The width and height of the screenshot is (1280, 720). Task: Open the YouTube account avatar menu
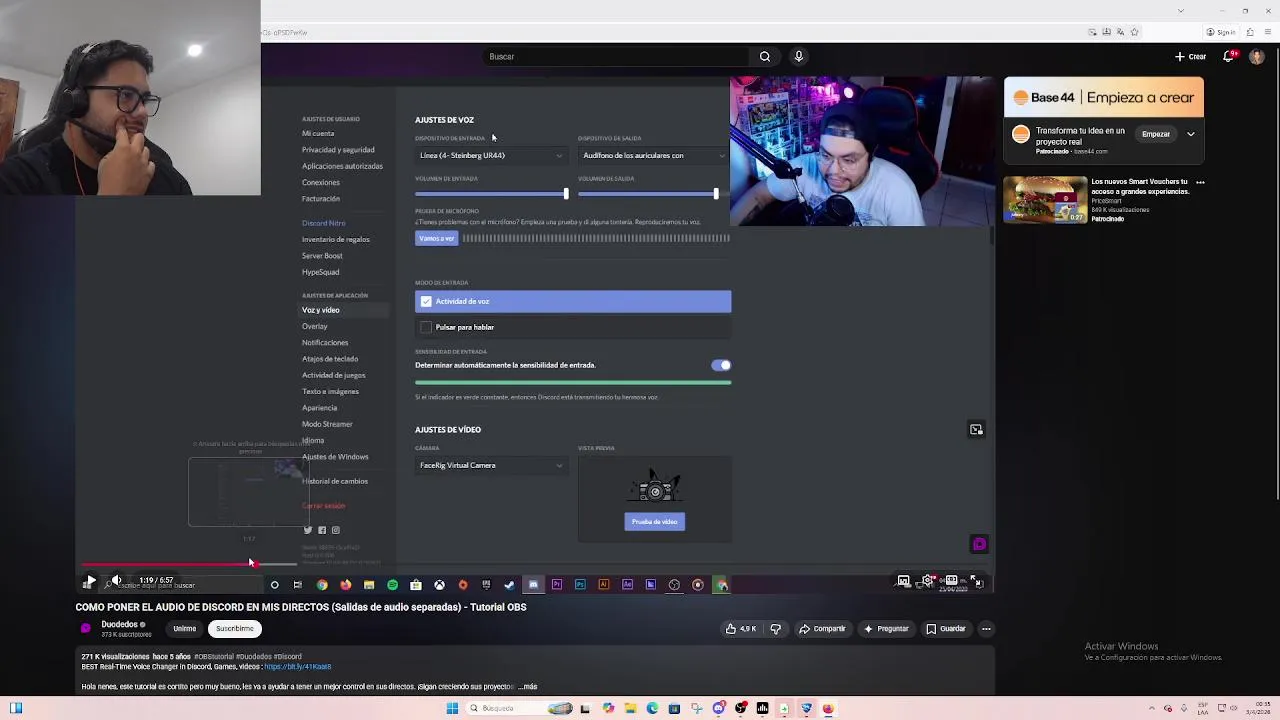(x=1257, y=56)
